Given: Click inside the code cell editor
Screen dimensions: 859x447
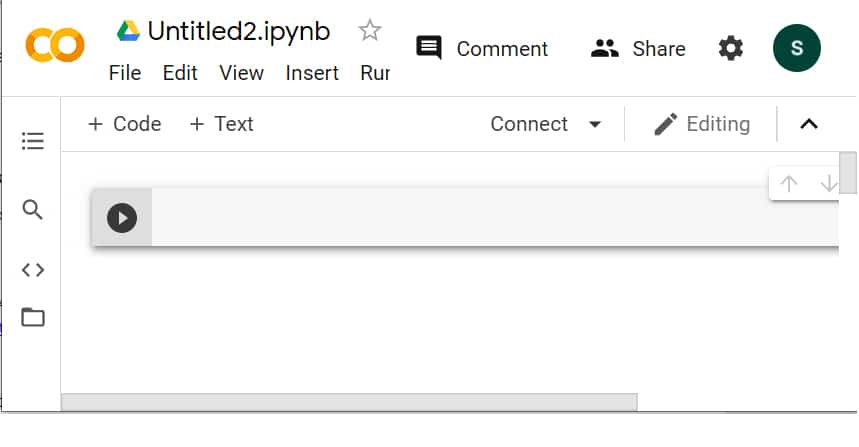Looking at the screenshot, I should [x=490, y=218].
